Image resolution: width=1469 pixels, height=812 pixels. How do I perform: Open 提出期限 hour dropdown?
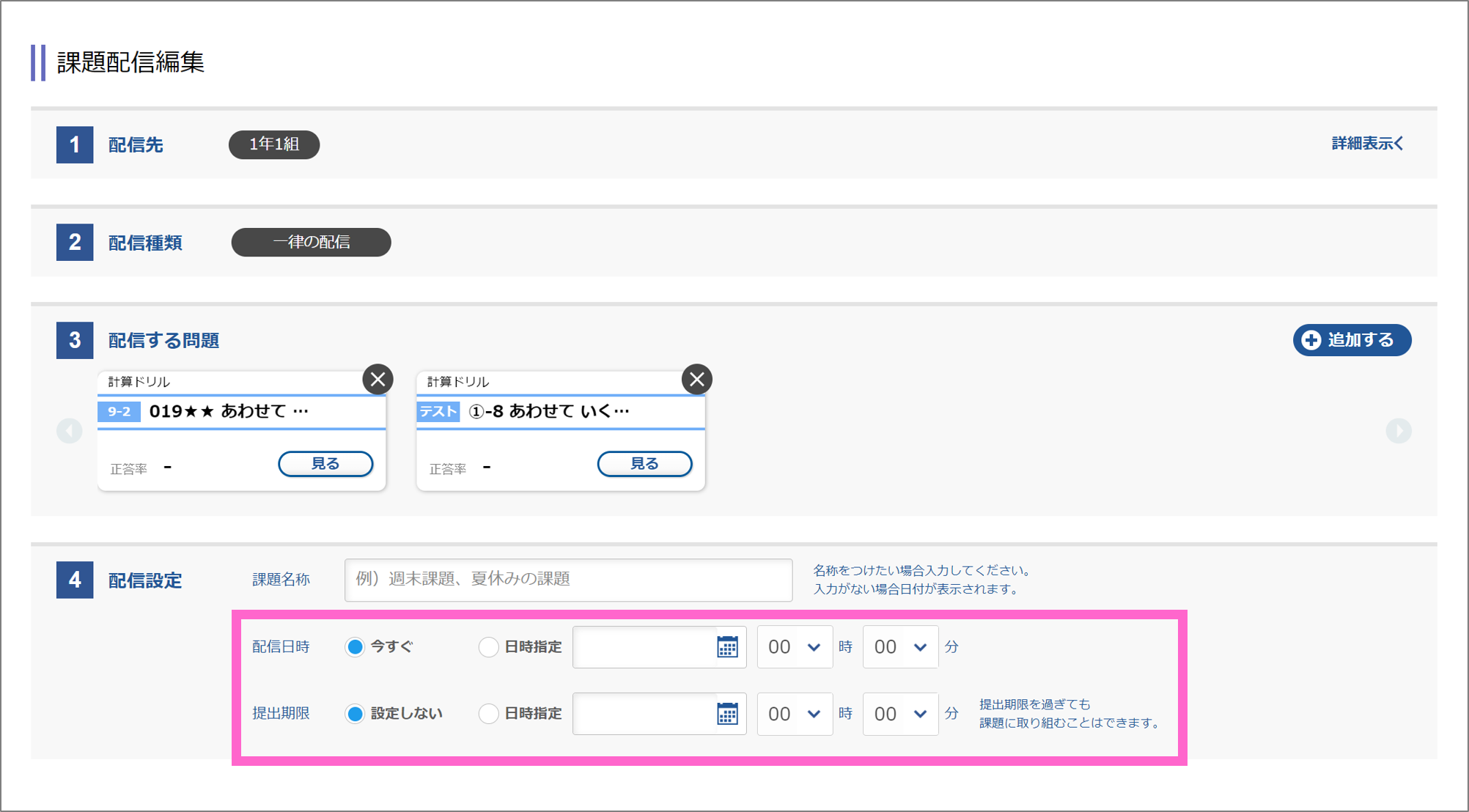coord(795,714)
